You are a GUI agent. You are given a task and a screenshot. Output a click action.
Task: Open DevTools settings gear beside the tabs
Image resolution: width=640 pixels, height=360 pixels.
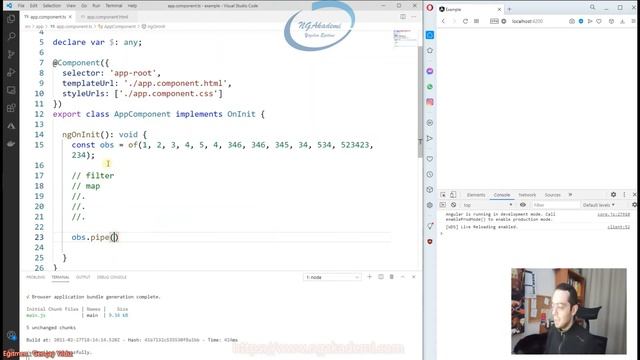click(613, 195)
